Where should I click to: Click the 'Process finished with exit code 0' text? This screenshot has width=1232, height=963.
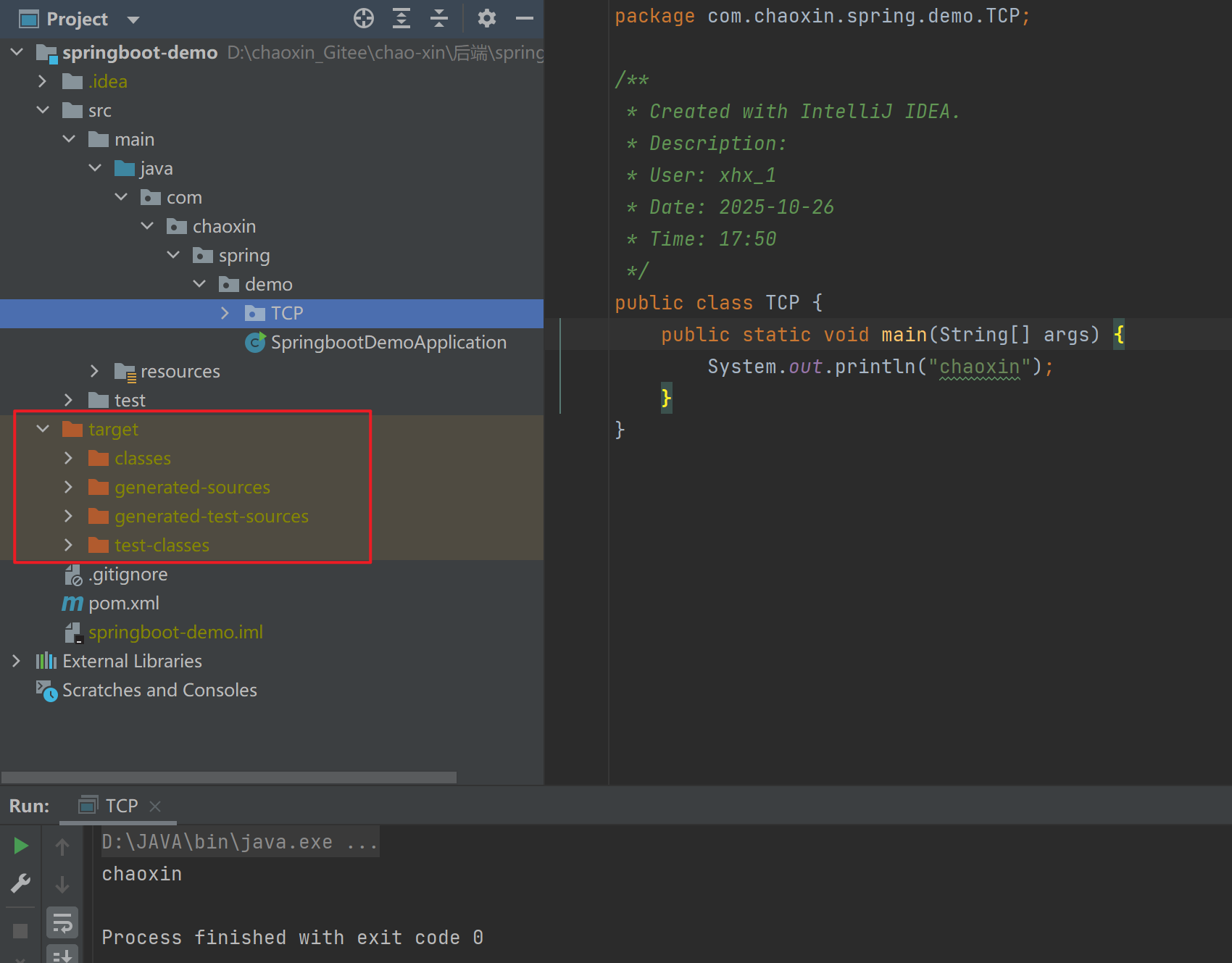pyautogui.click(x=292, y=938)
